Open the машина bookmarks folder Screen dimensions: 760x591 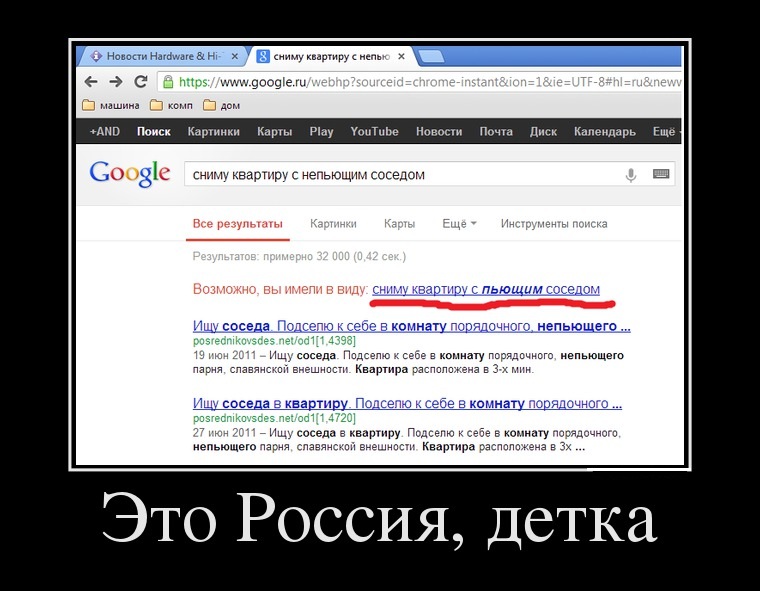[111, 105]
